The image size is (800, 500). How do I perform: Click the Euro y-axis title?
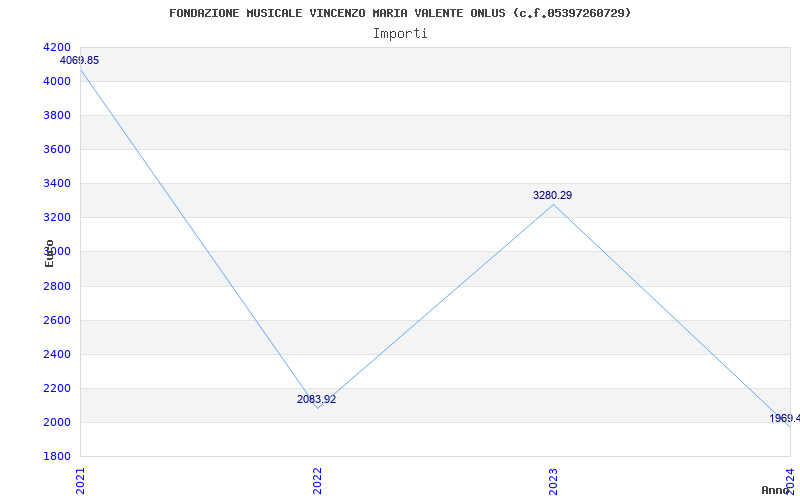(49, 253)
